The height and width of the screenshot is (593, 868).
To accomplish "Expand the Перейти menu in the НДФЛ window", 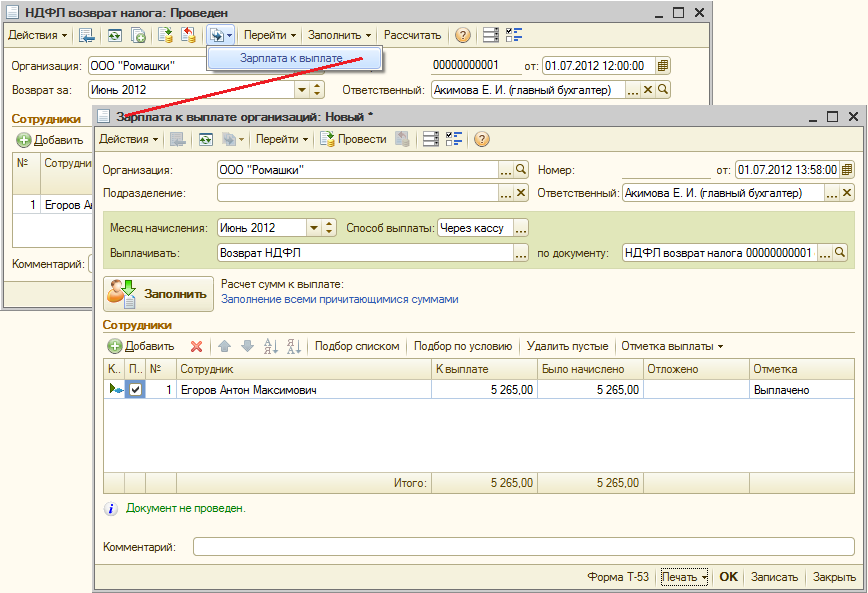I will point(270,35).
